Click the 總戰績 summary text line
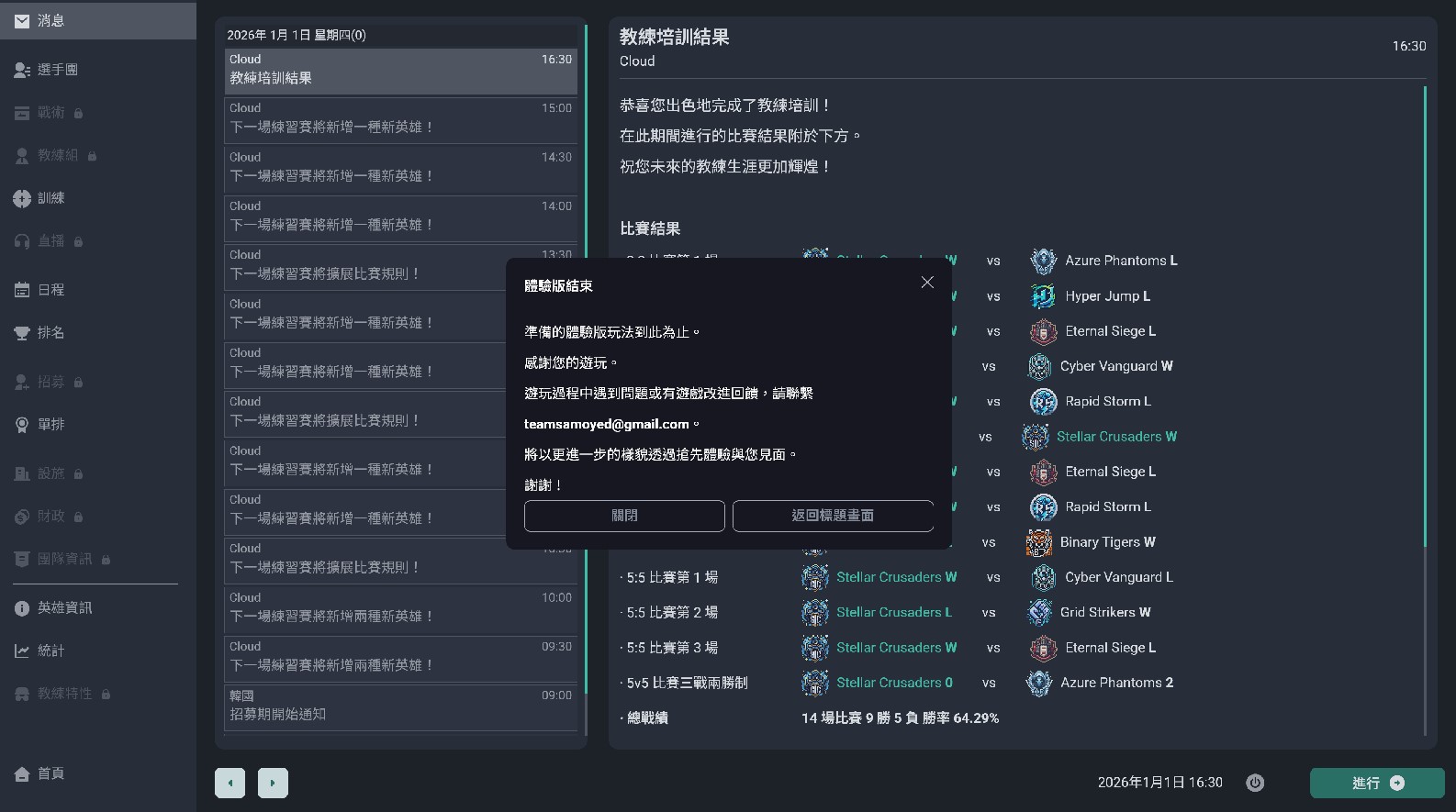 click(x=809, y=717)
